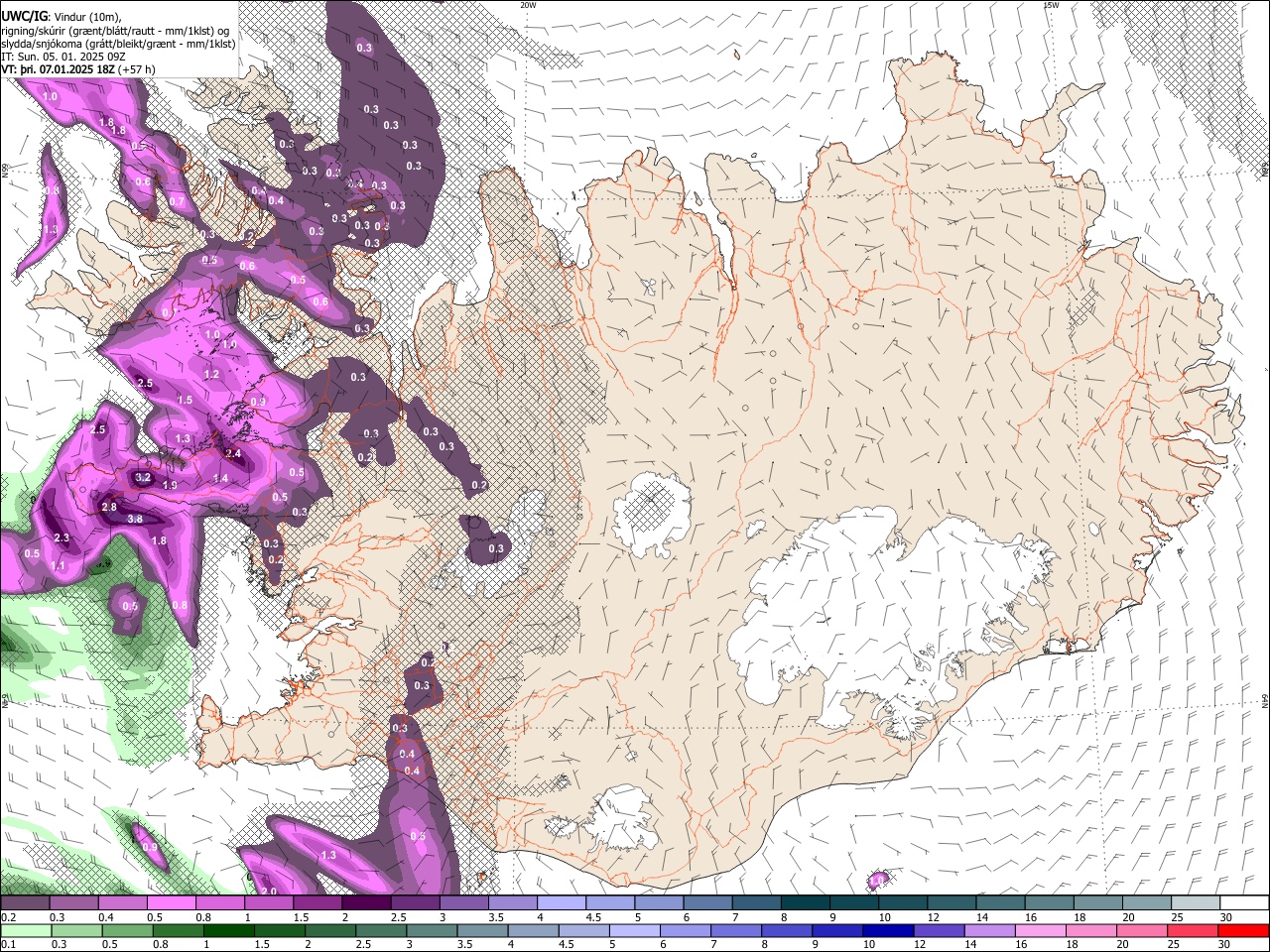The width and height of the screenshot is (1270, 952).
Task: Click light grey top legend swatch 25 to 30
Action: pyautogui.click(x=1196, y=903)
